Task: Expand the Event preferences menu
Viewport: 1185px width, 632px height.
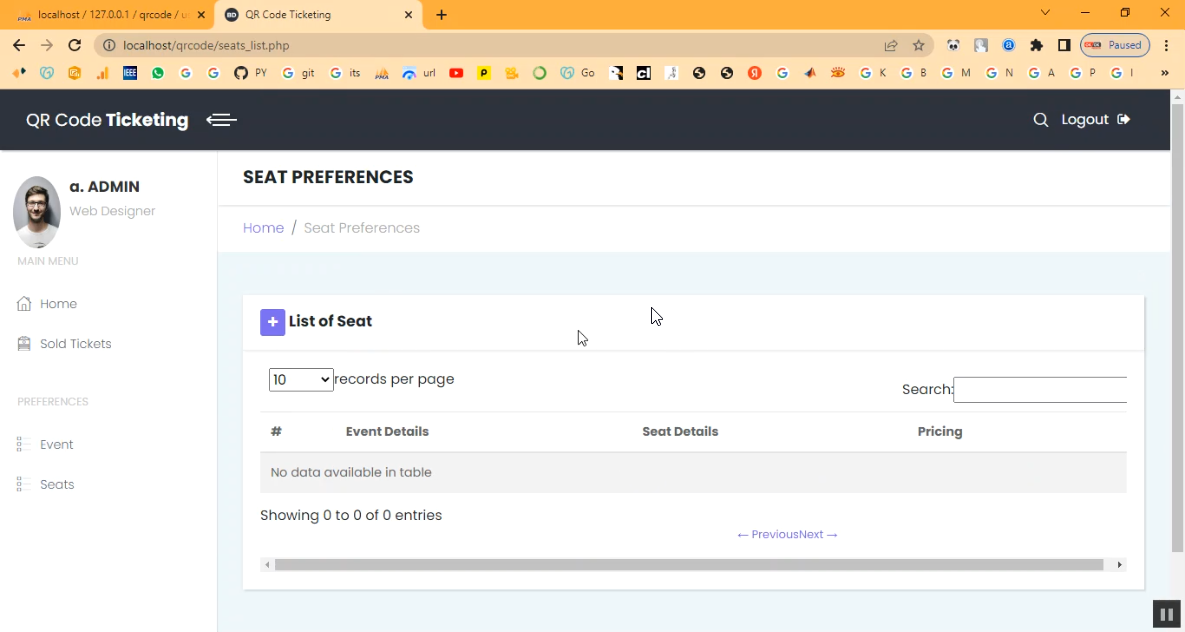Action: coord(57,445)
